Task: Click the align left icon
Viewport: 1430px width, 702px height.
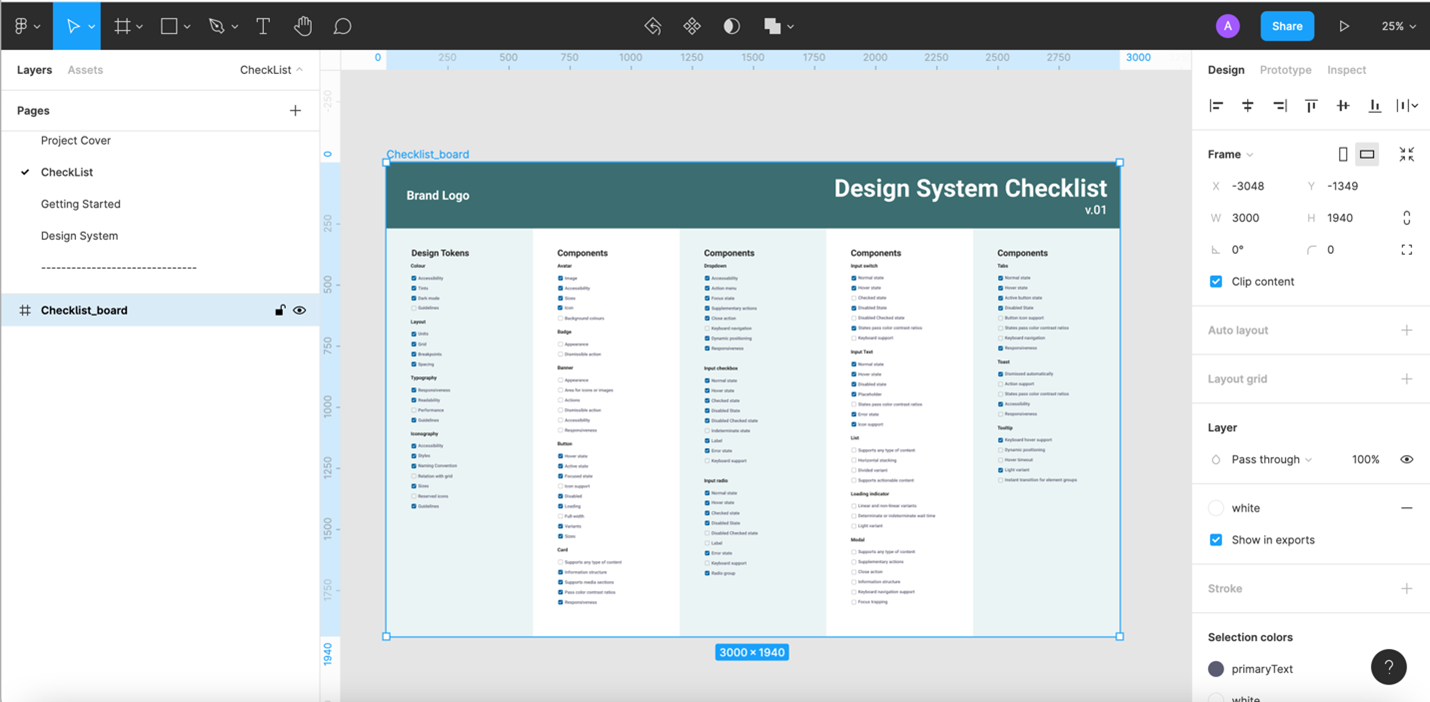Action: 1216,106
